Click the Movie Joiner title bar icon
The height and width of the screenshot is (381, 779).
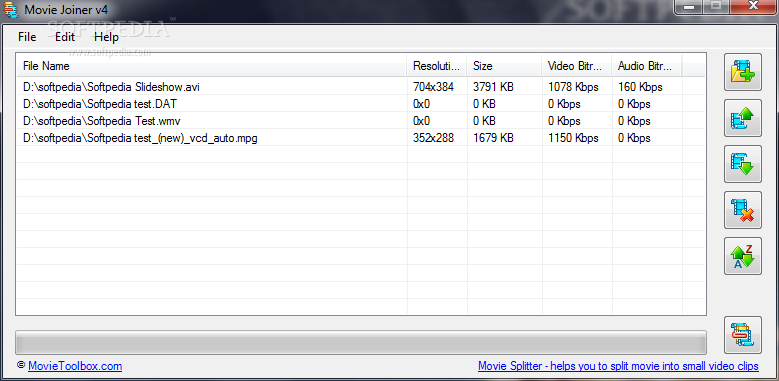pyautogui.click(x=9, y=10)
